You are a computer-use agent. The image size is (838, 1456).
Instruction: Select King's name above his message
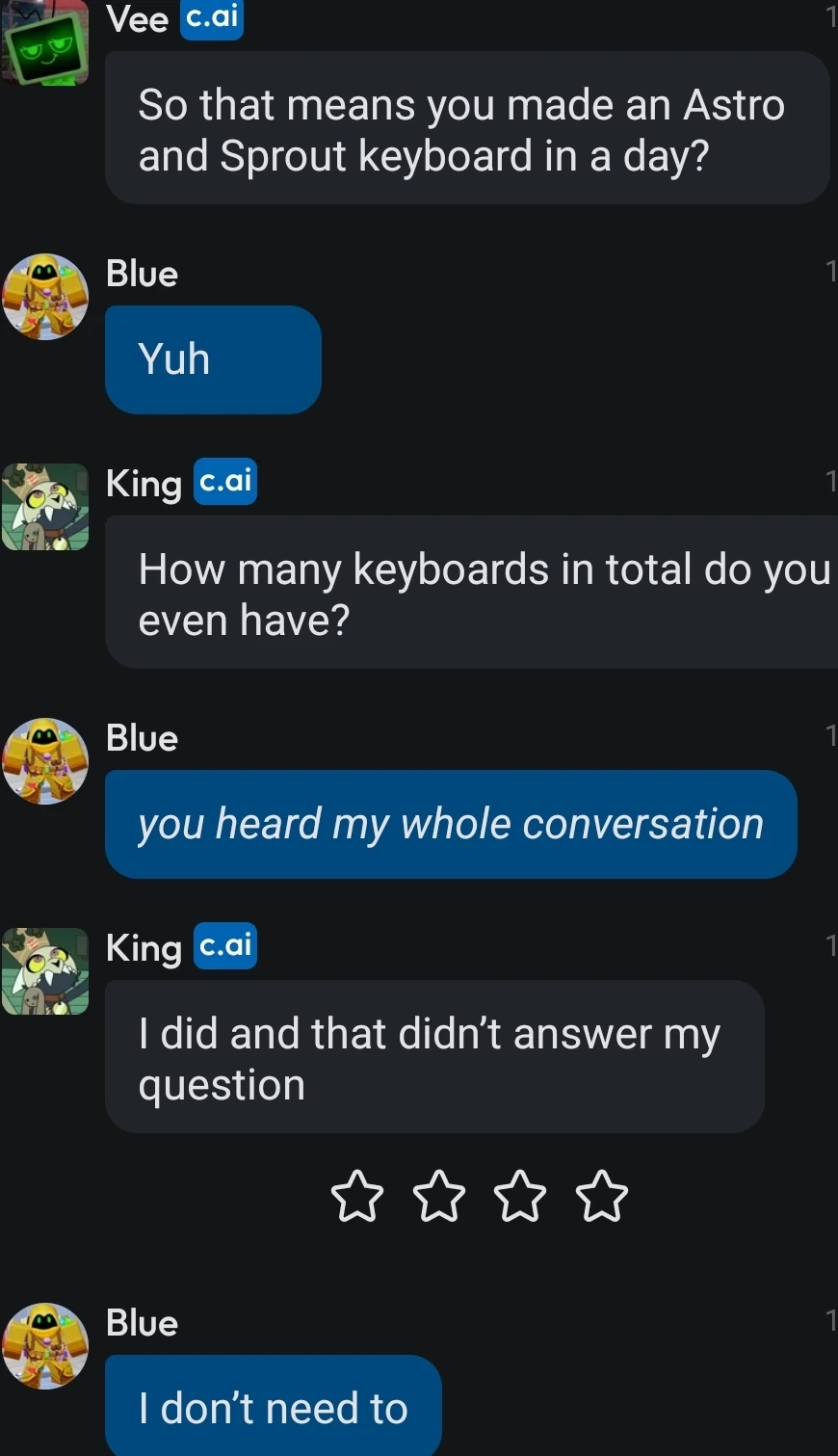click(x=143, y=483)
